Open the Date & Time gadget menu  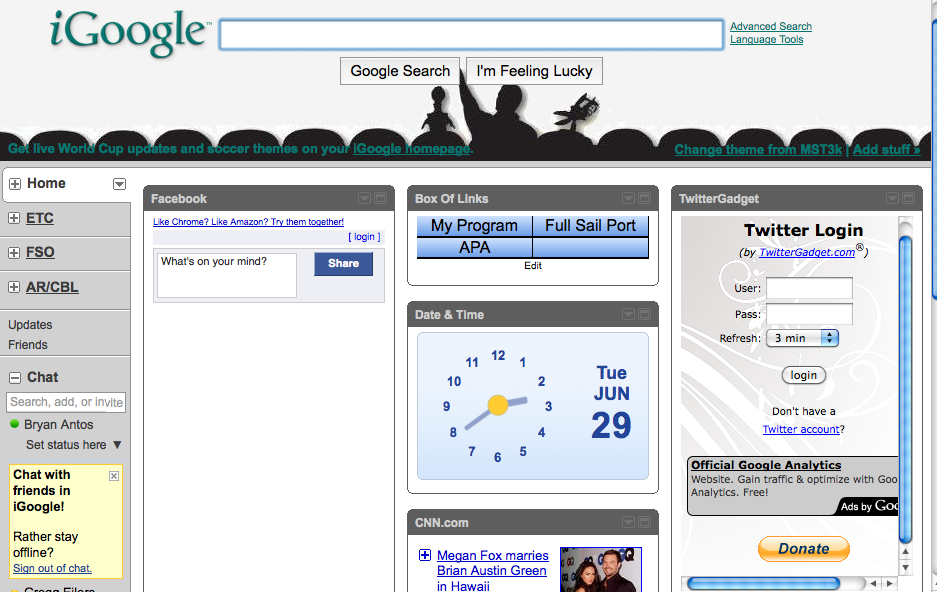coord(629,314)
